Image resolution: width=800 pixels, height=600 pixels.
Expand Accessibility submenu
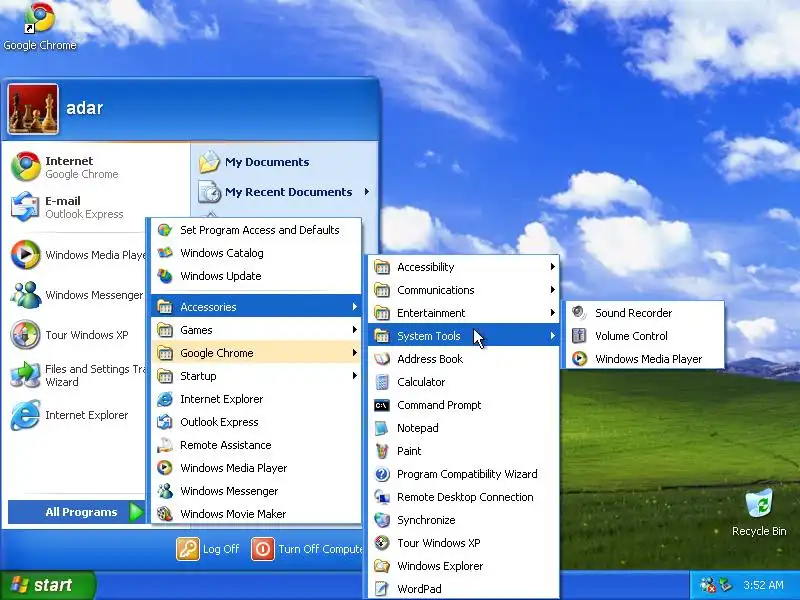[x=464, y=267]
